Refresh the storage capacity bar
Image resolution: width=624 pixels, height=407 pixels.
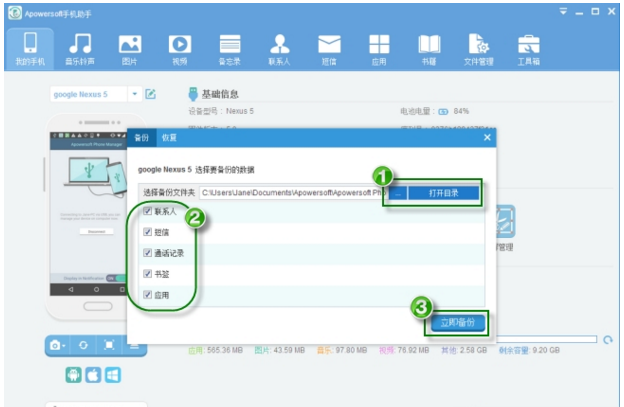pyautogui.click(x=608, y=340)
